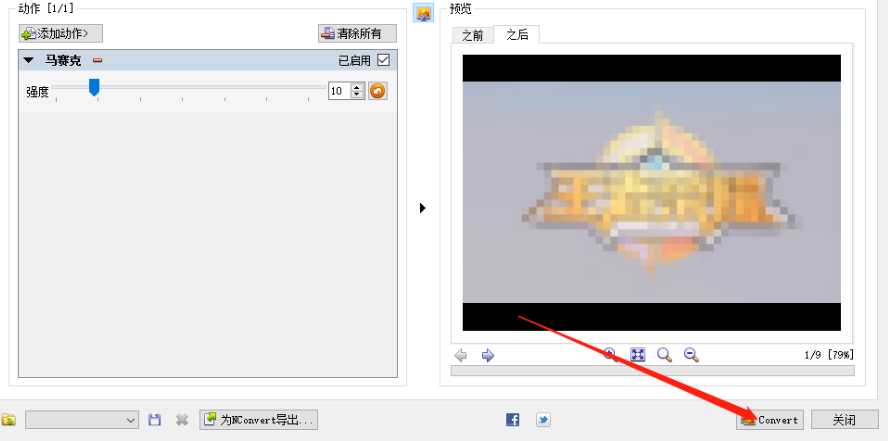This screenshot has height=441, width=888.
Task: Uncheck the 已启用 checkbox
Action: pos(383,60)
